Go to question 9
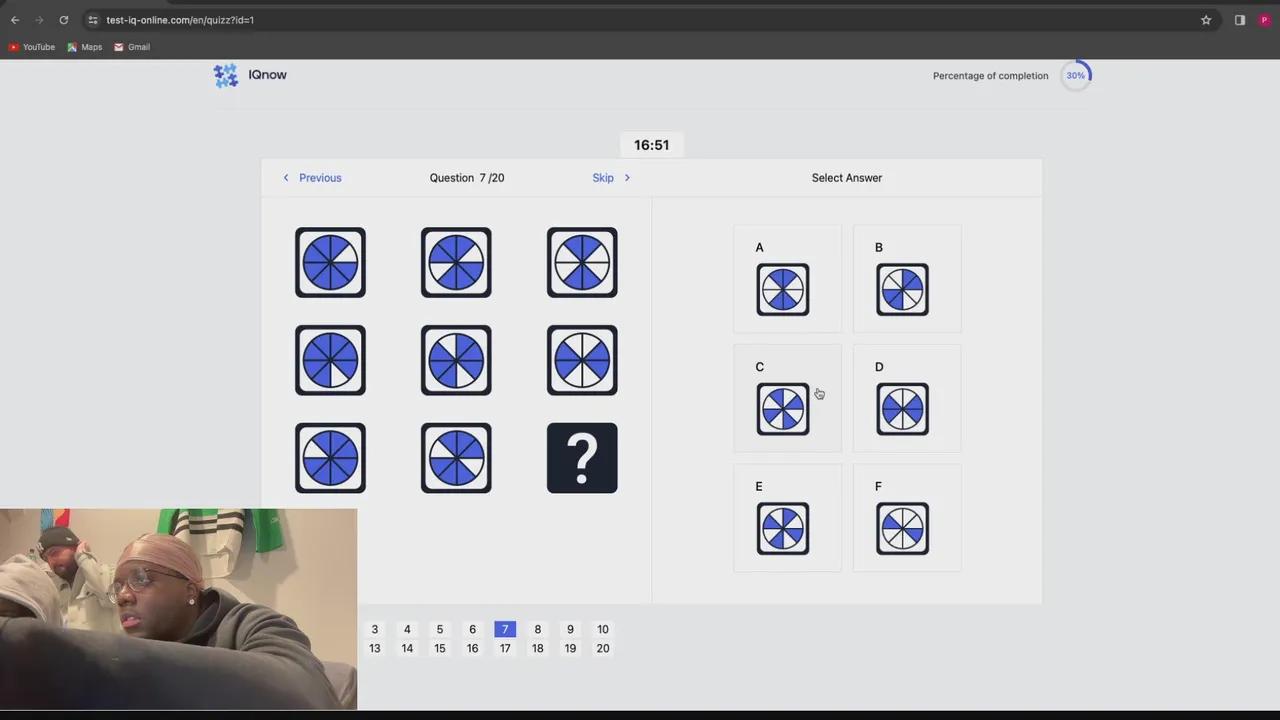1280x720 pixels. point(570,629)
